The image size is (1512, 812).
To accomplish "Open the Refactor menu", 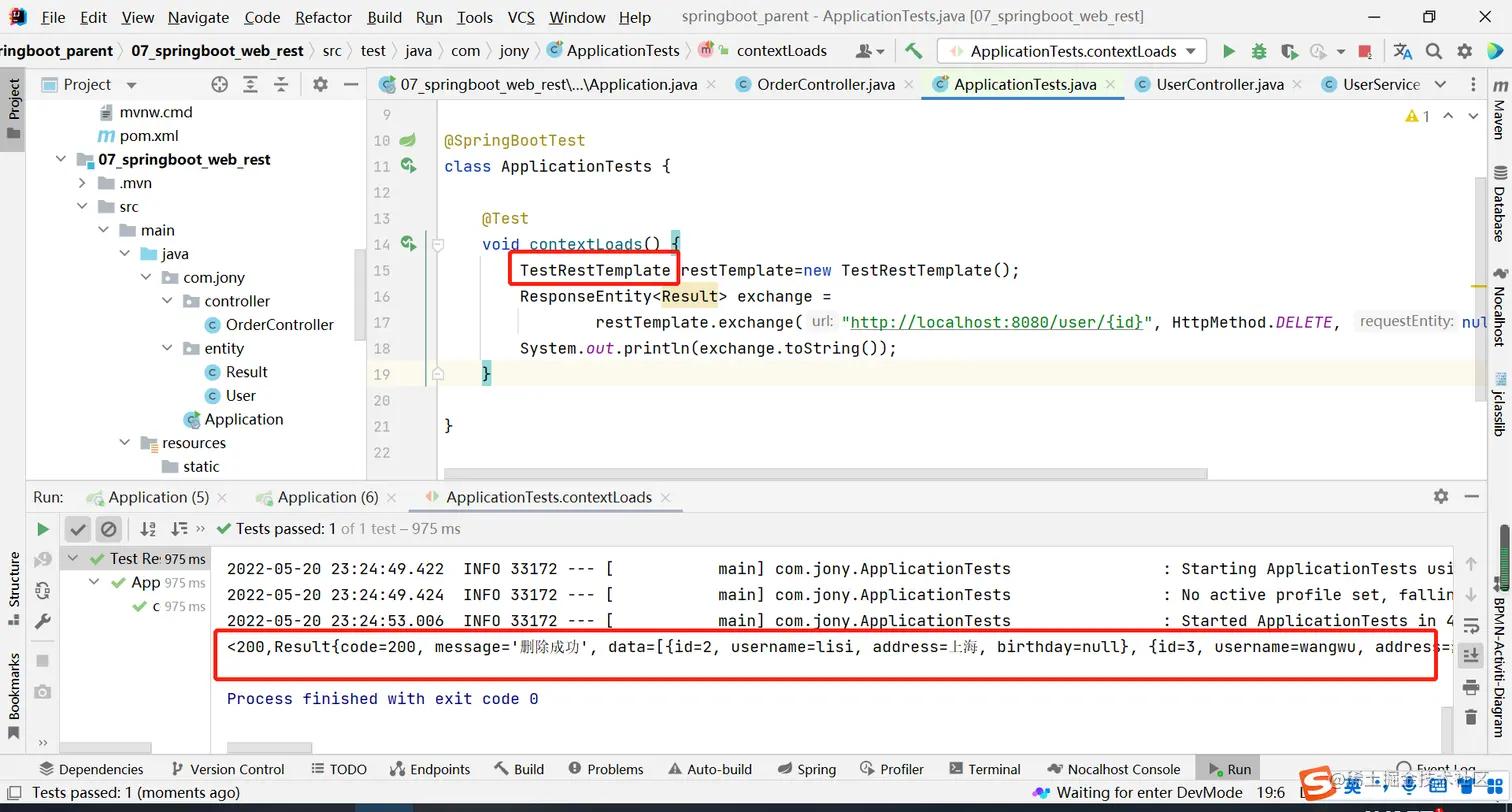I will pyautogui.click(x=323, y=17).
